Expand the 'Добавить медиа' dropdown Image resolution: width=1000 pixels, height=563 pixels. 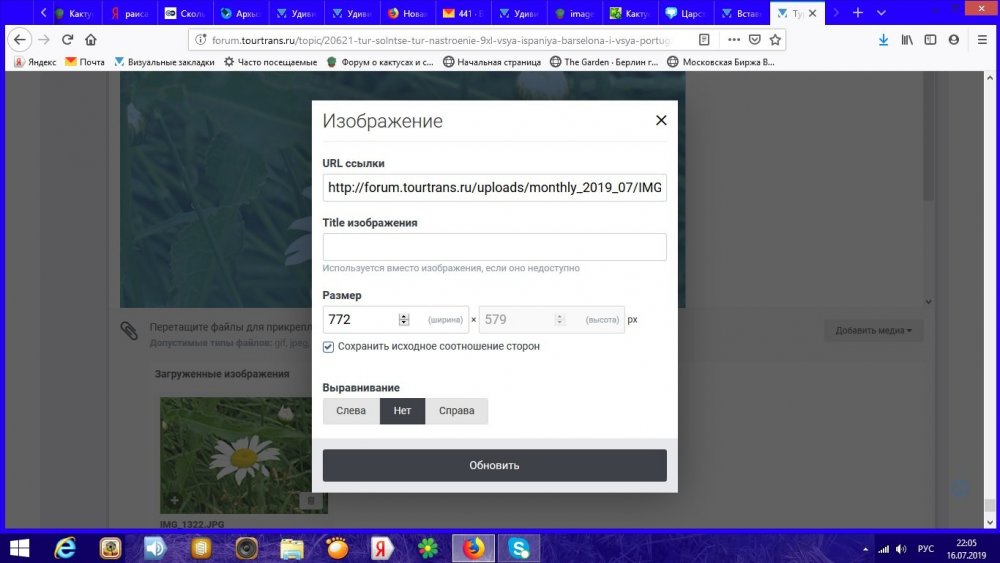tap(873, 330)
